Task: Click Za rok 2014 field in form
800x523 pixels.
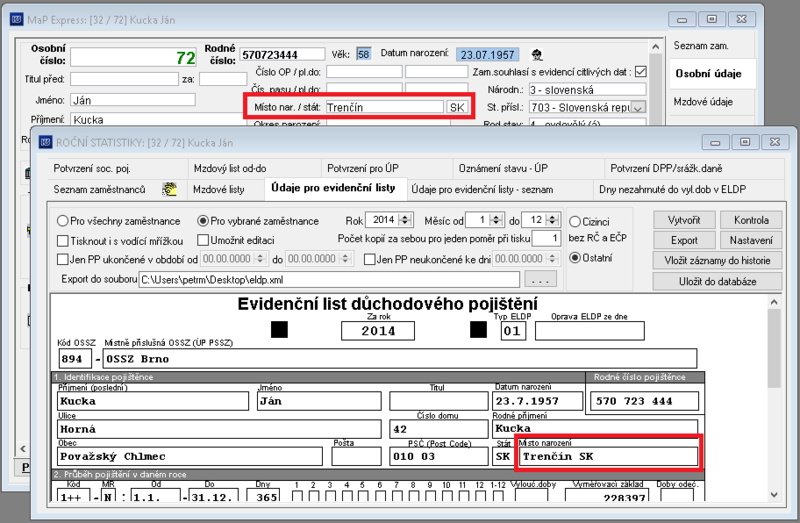Action: pyautogui.click(x=378, y=331)
